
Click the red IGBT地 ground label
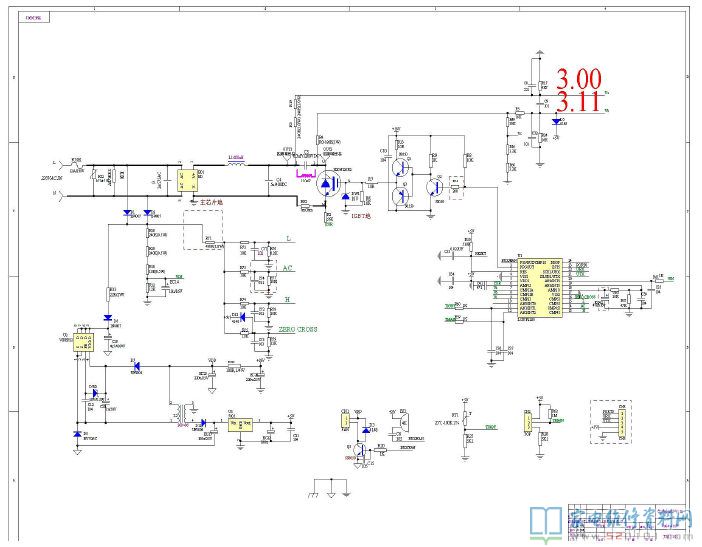tap(361, 216)
